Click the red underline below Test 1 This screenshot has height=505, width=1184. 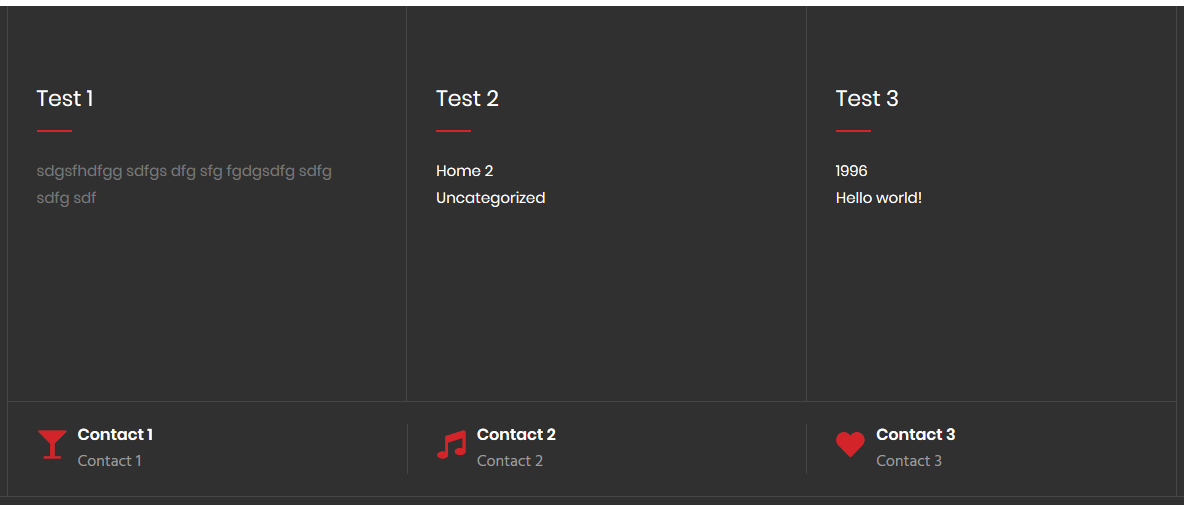(54, 131)
